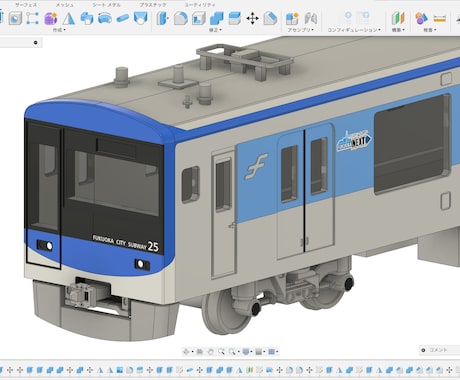Click the blue funnel-shaped icon in the create group

[140, 18]
